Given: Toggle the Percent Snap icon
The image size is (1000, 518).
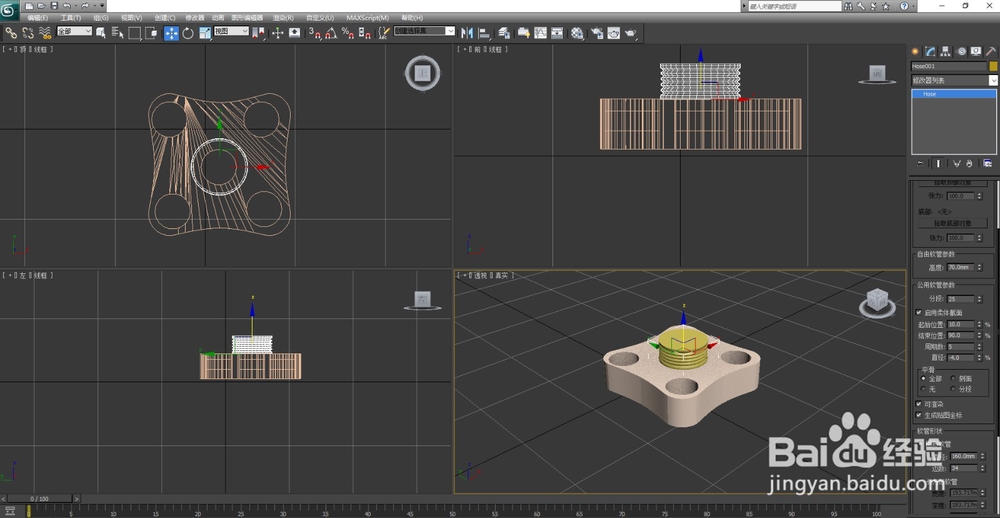Looking at the screenshot, I should coord(348,33).
